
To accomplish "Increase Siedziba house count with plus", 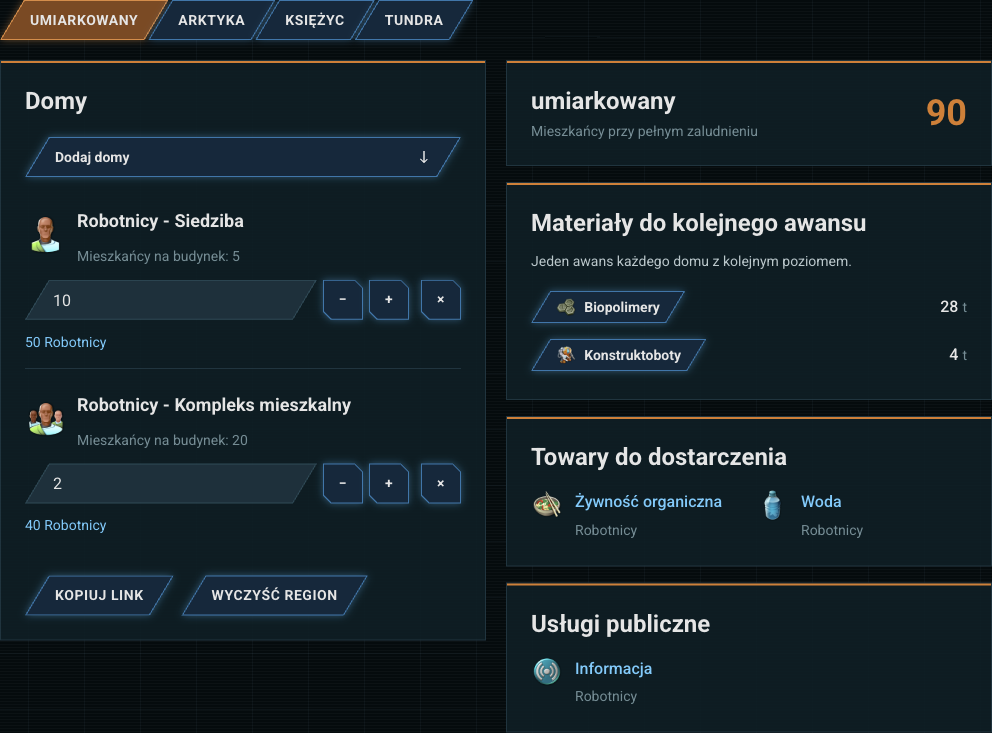I will [389, 300].
